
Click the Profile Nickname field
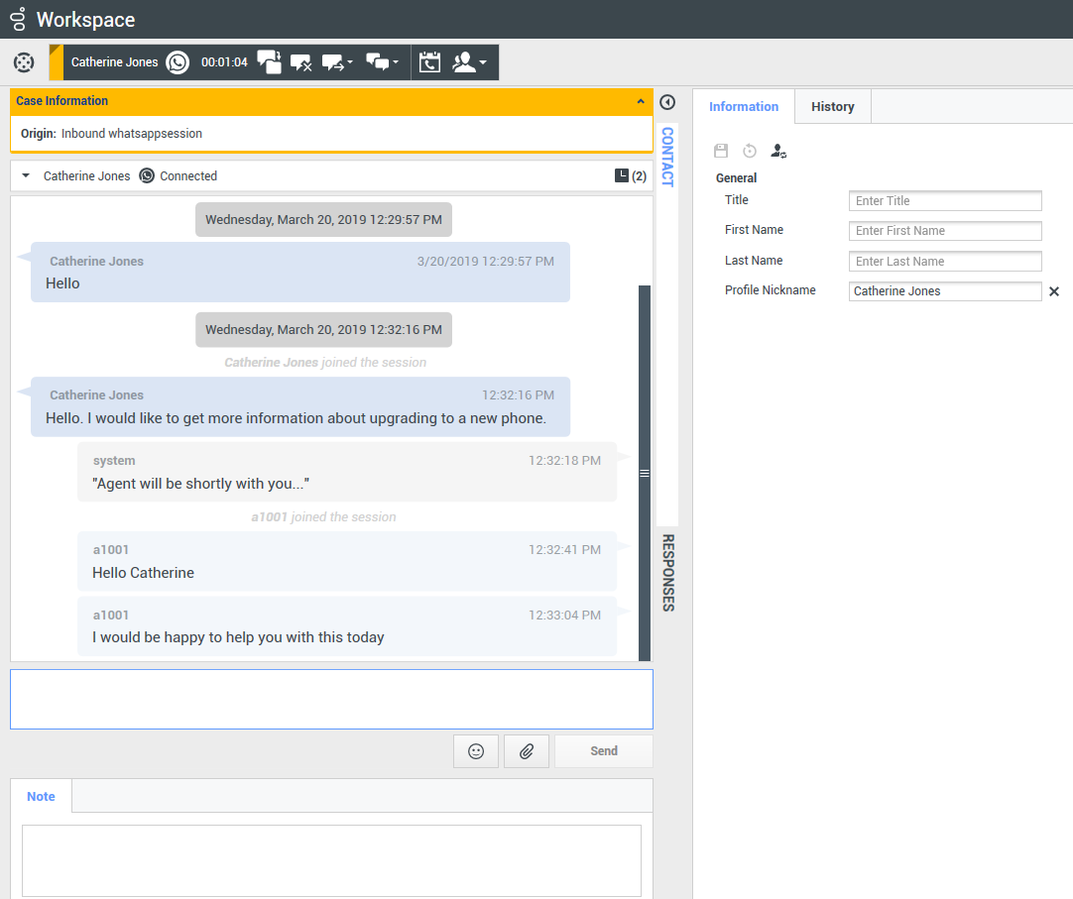tap(945, 291)
